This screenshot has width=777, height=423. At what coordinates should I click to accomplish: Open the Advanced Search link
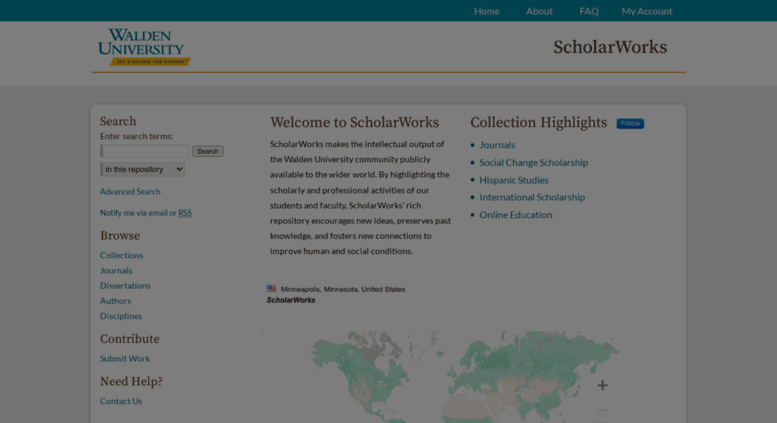130,191
